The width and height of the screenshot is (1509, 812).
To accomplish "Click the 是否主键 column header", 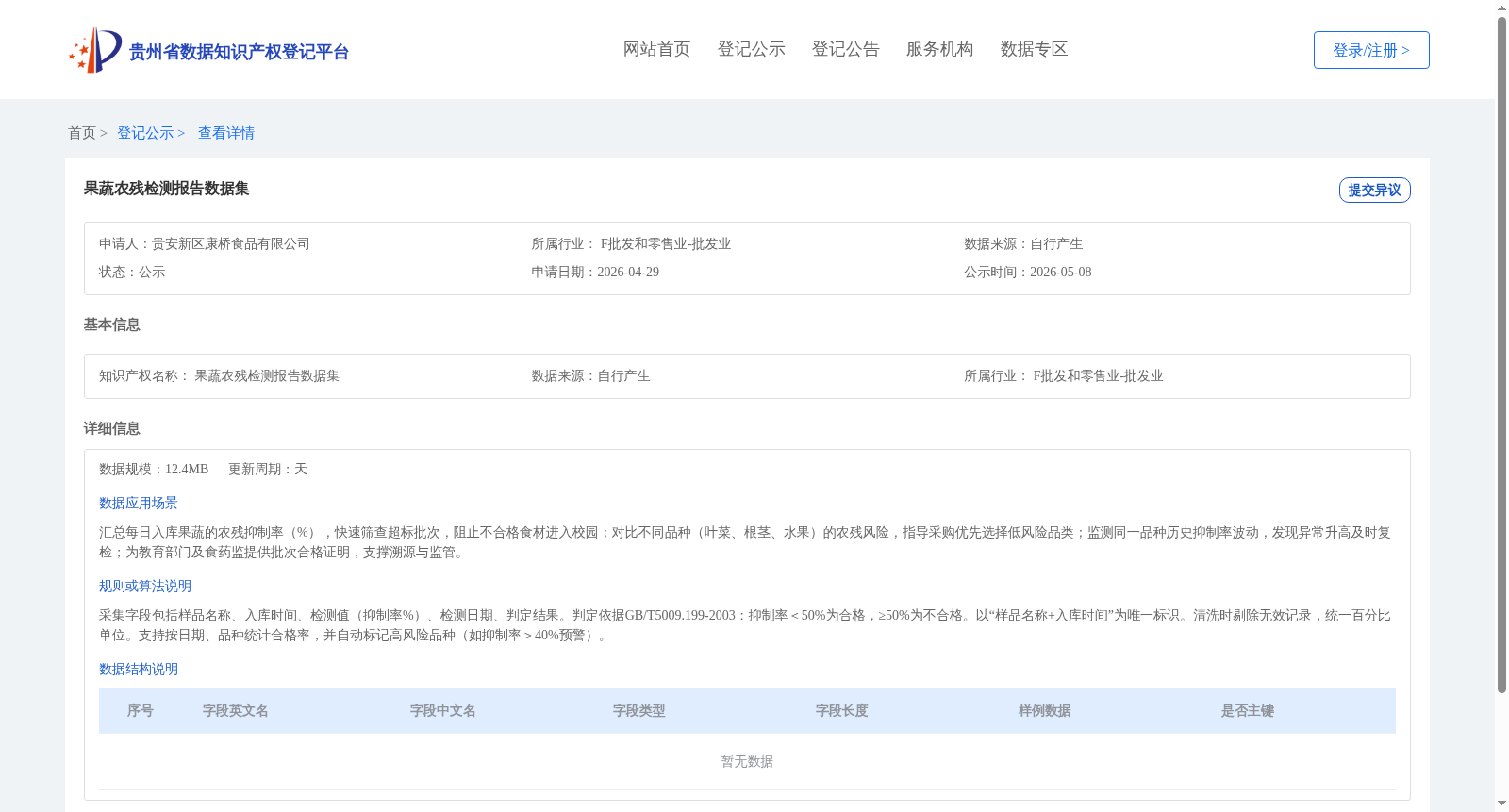I will click(x=1248, y=710).
